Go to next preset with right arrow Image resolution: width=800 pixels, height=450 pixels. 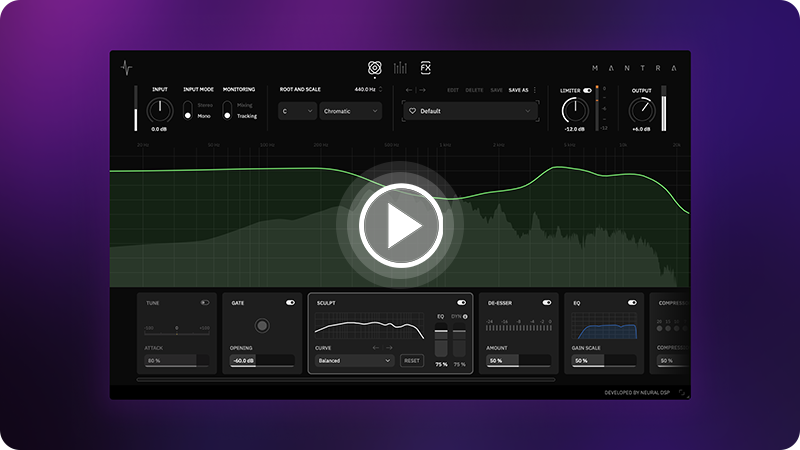click(x=422, y=90)
